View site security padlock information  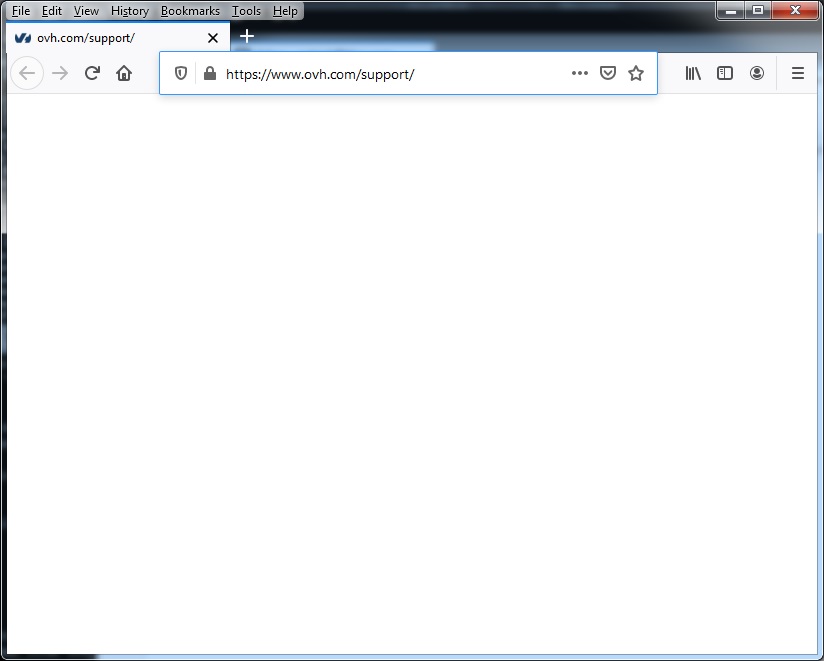point(210,73)
